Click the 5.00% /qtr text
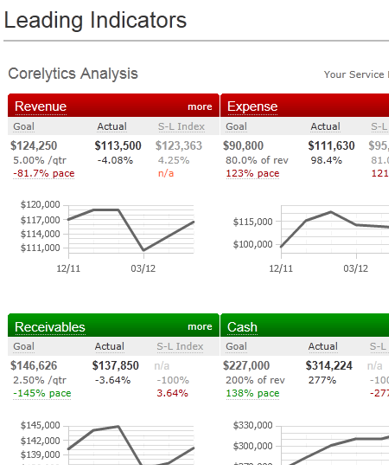 [x=40, y=160]
